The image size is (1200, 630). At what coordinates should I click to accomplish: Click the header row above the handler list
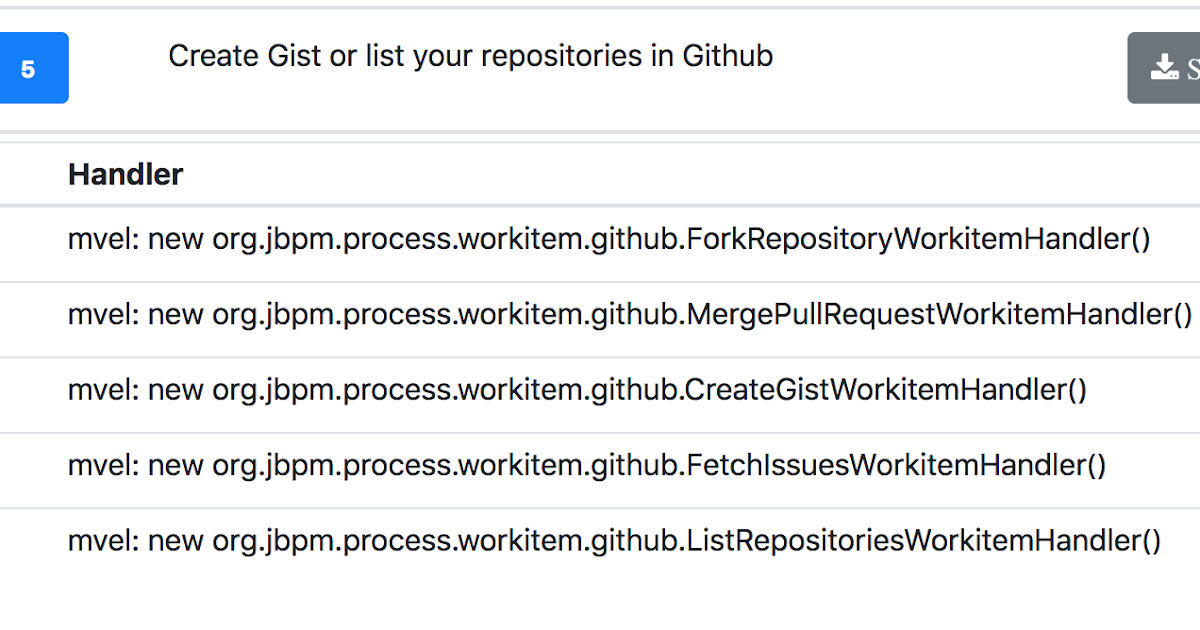(x=600, y=174)
